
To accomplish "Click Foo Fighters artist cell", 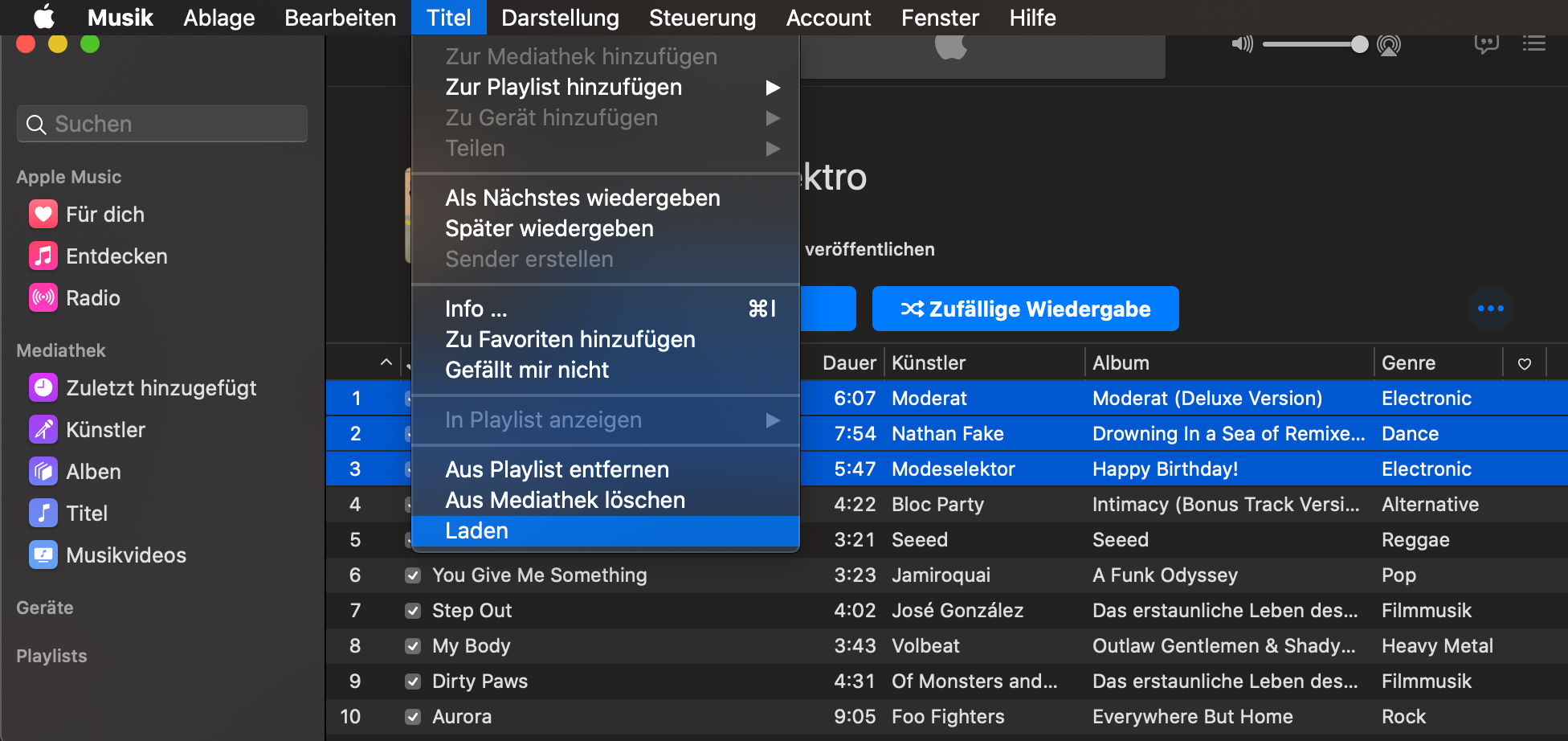I will pyautogui.click(x=948, y=717).
